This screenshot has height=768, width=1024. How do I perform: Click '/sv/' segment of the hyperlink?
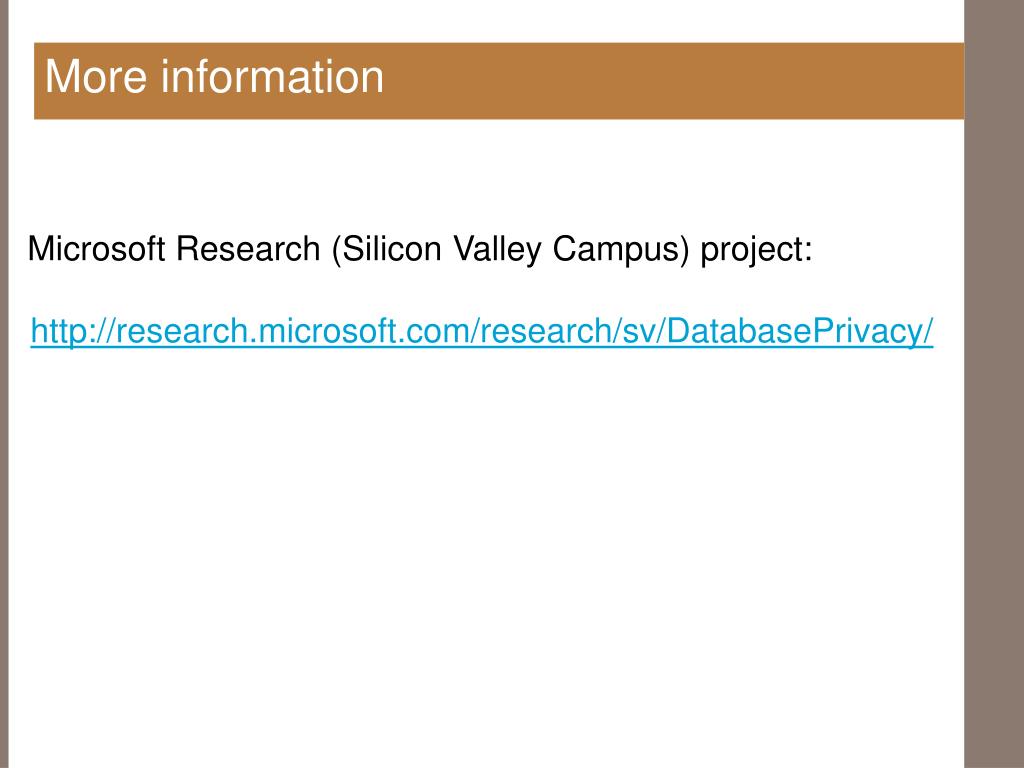coord(639,331)
